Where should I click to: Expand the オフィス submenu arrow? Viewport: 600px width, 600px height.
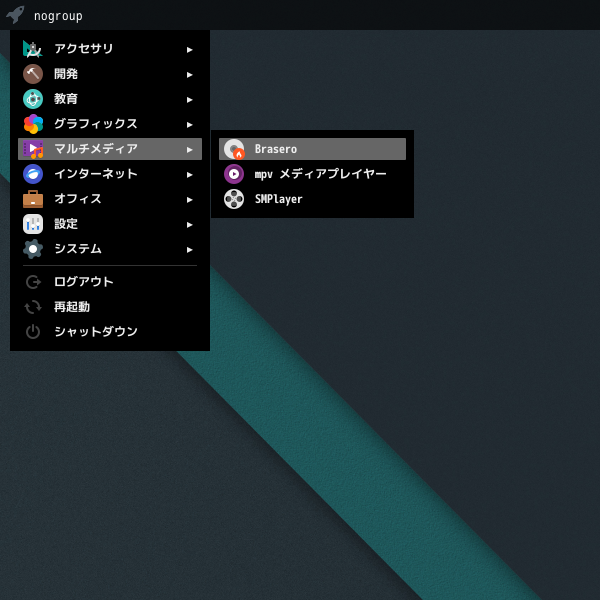pyautogui.click(x=189, y=200)
